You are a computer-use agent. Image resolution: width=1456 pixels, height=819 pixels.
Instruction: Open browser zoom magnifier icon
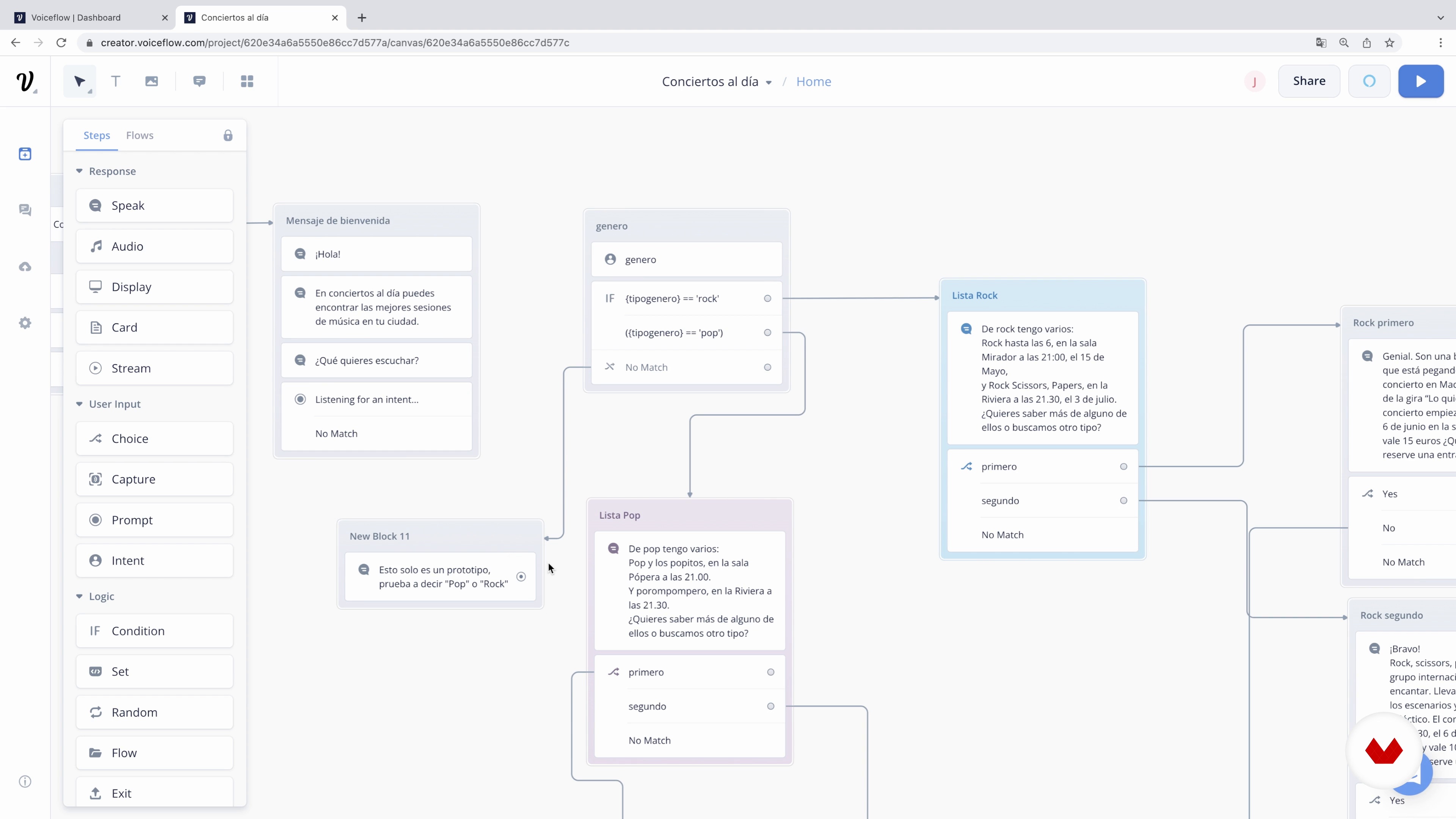(x=1344, y=43)
